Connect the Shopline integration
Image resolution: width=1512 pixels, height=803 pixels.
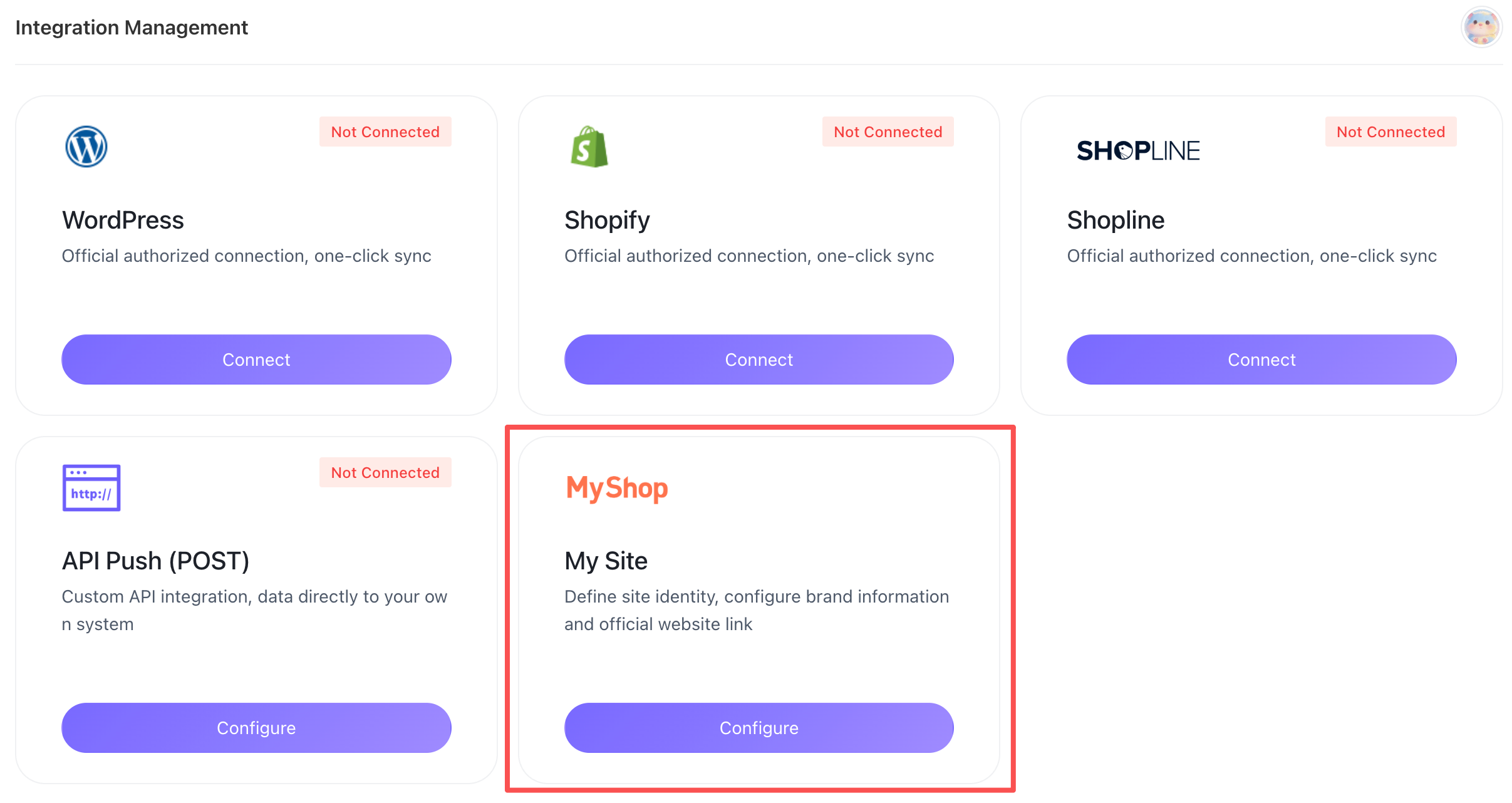point(1261,360)
